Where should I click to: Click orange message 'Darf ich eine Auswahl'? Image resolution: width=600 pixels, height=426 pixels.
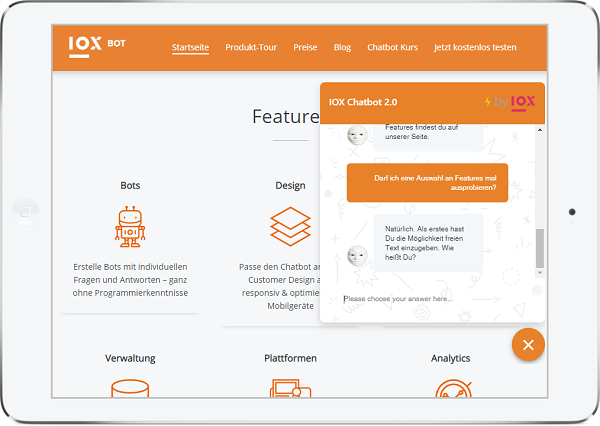pos(427,183)
